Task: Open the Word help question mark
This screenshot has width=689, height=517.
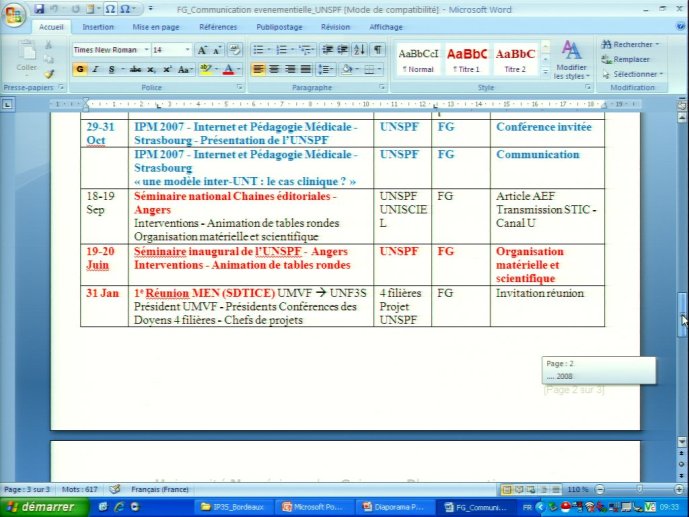Action: [681, 26]
